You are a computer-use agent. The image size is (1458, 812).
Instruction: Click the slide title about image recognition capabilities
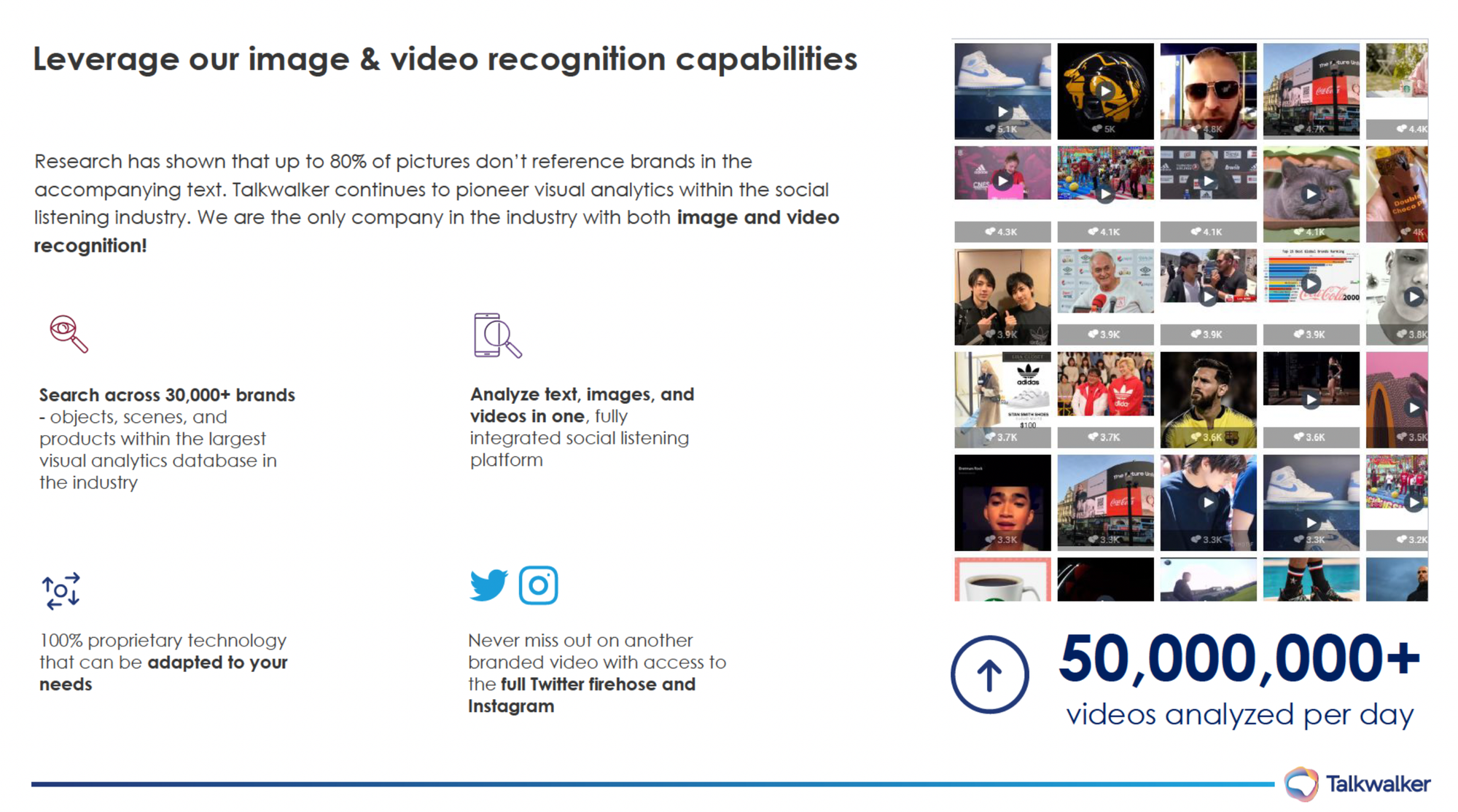pyautogui.click(x=445, y=60)
